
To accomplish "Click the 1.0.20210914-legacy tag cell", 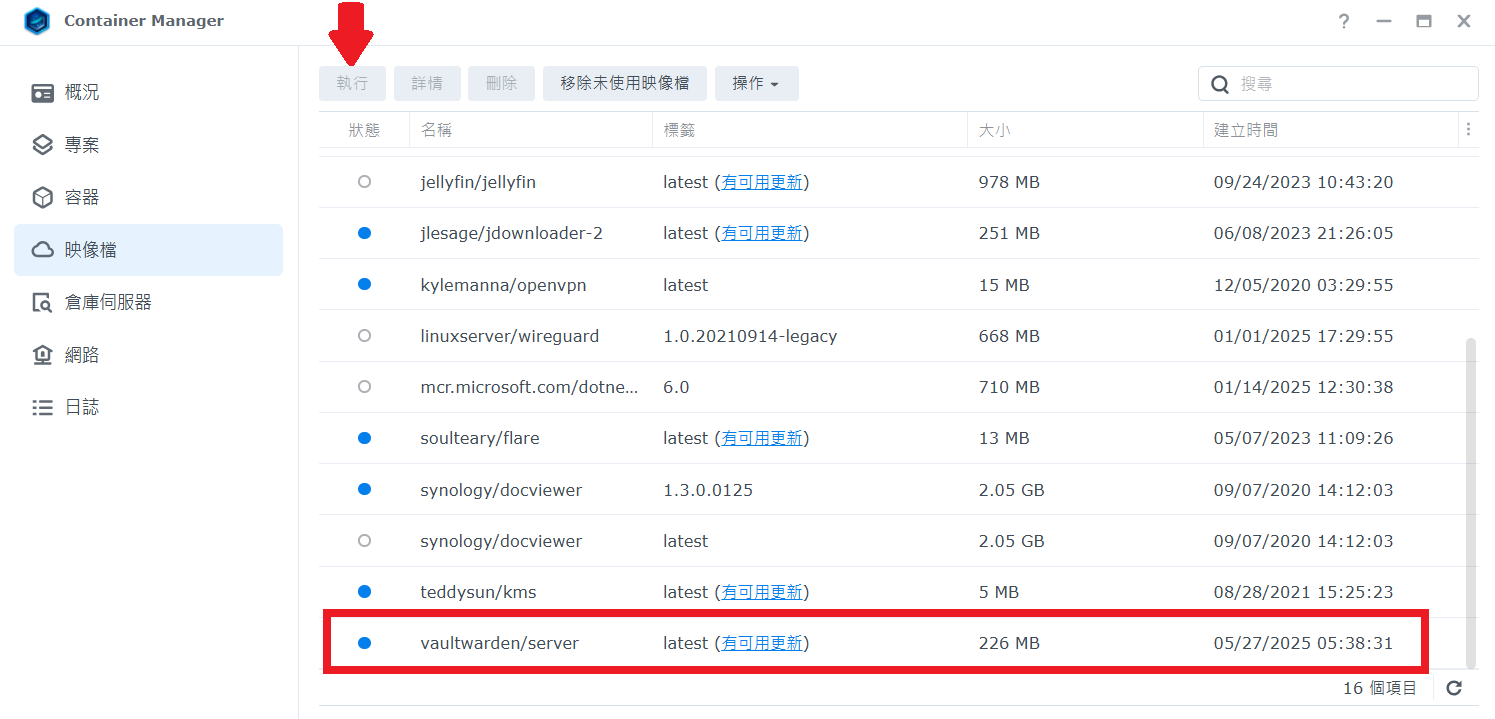I will (x=750, y=336).
